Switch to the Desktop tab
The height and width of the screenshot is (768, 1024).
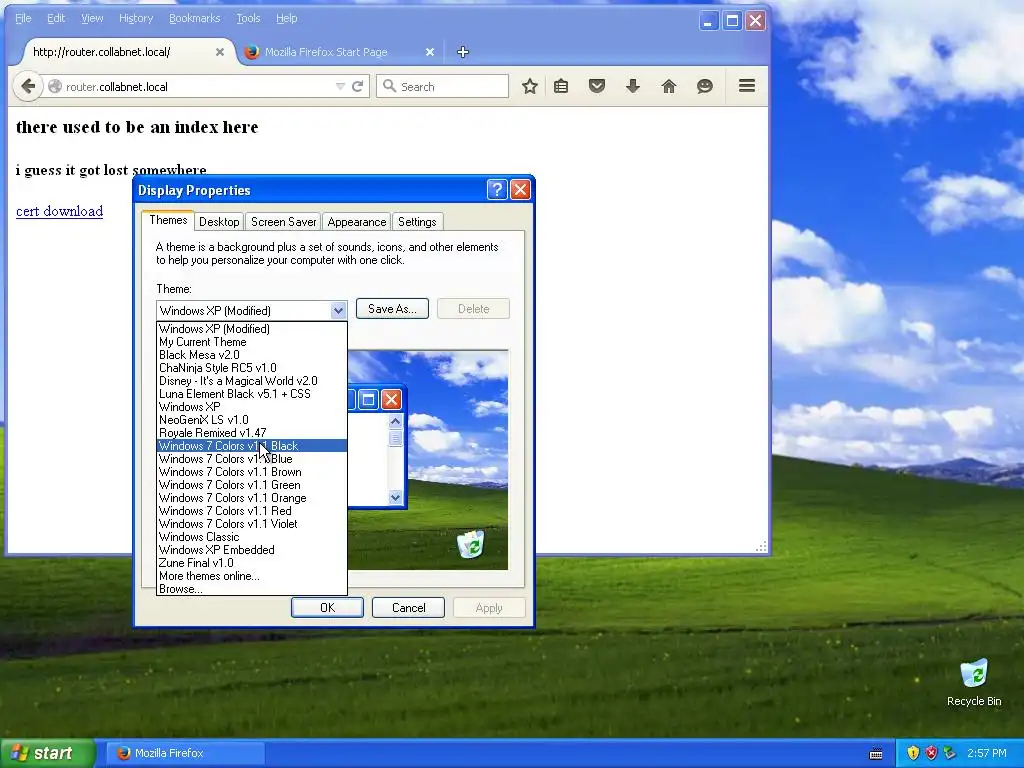(x=219, y=222)
